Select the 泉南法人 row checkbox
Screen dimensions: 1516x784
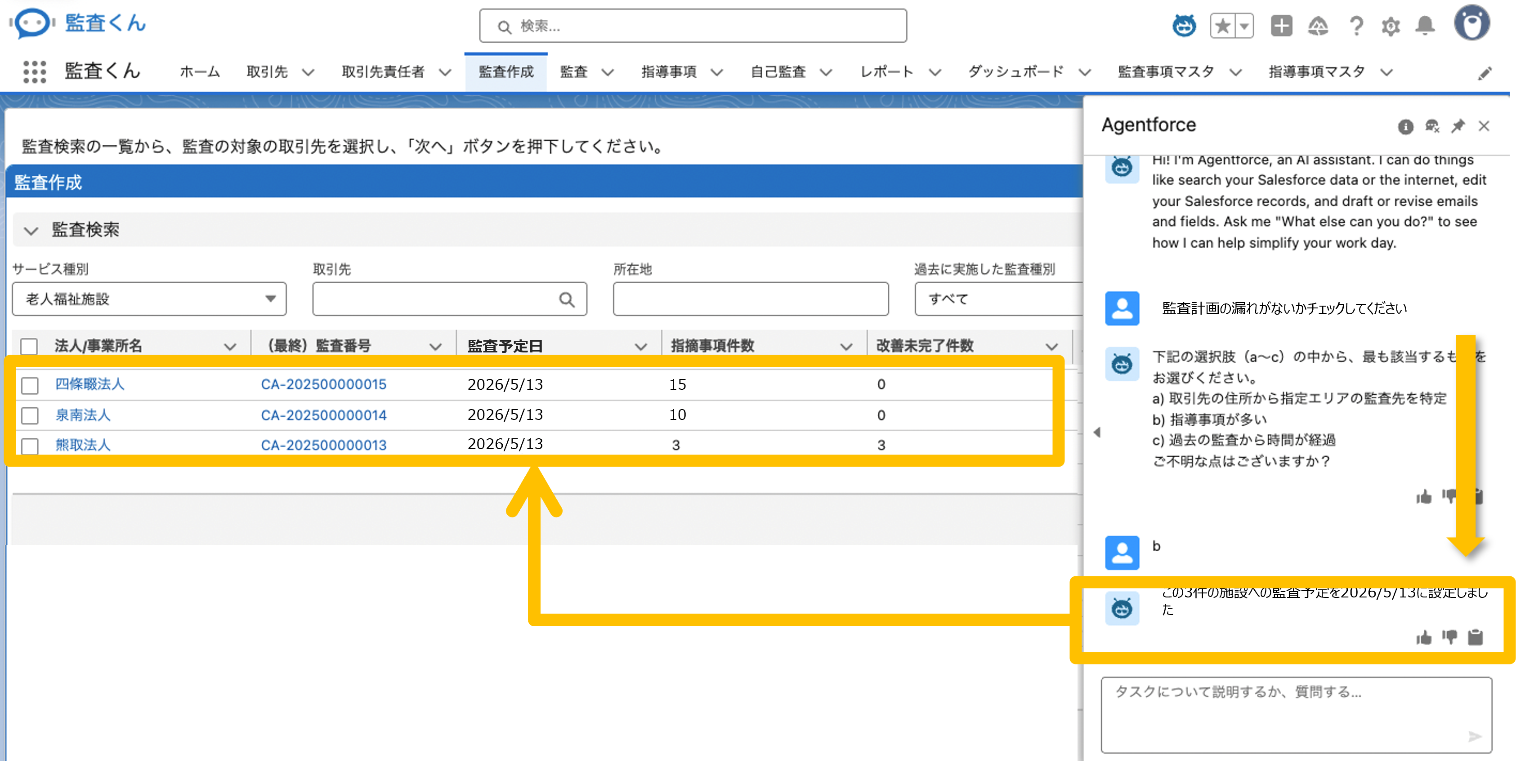click(29, 416)
